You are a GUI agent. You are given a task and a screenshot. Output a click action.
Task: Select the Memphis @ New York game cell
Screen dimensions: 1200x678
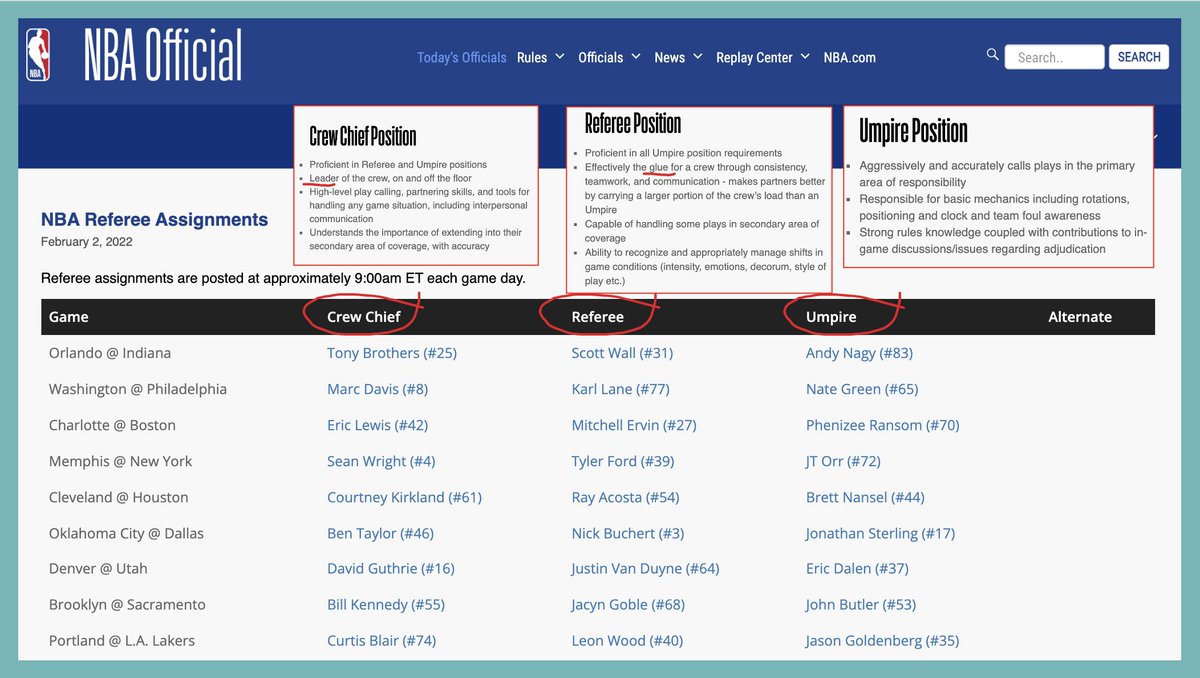[120, 461]
